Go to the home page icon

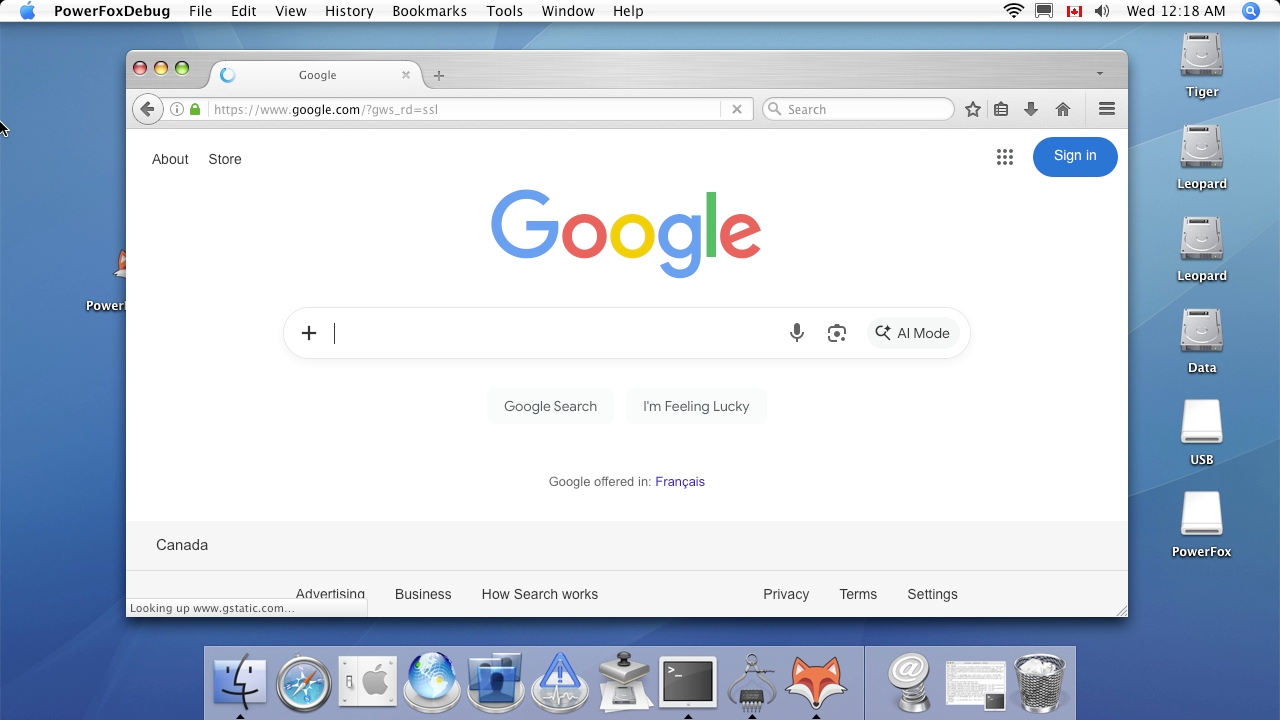tap(1063, 109)
